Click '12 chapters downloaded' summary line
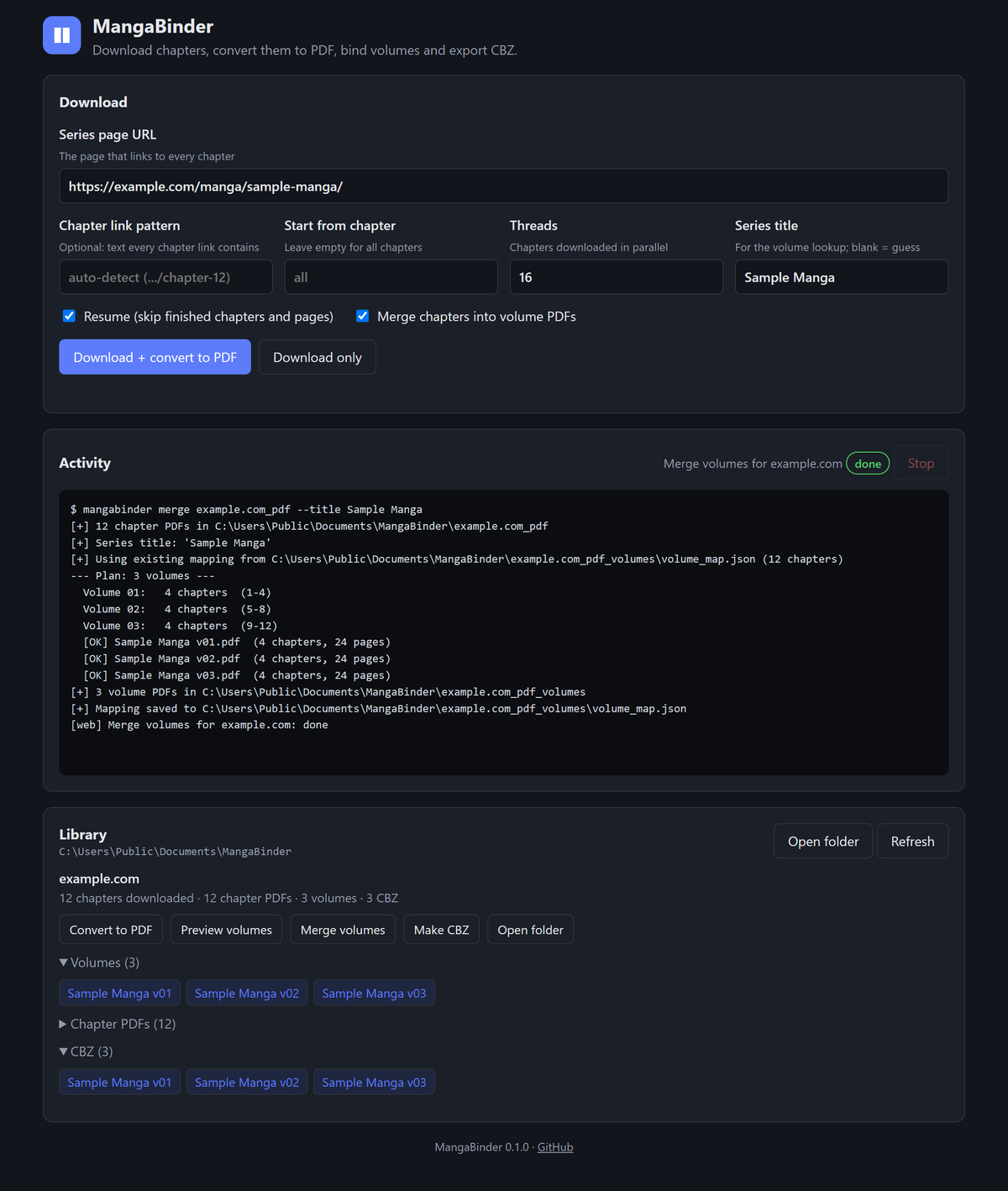The image size is (1008, 1191). [x=126, y=898]
